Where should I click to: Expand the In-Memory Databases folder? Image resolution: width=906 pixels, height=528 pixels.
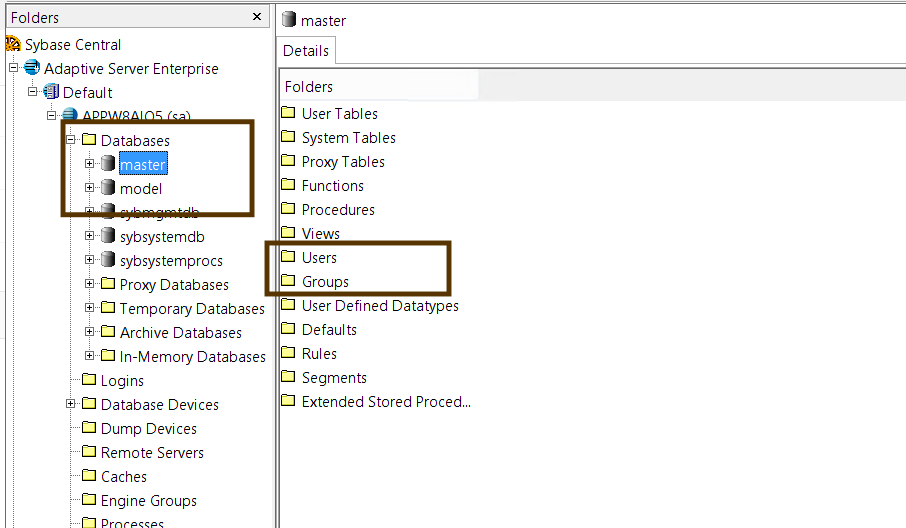tap(90, 355)
